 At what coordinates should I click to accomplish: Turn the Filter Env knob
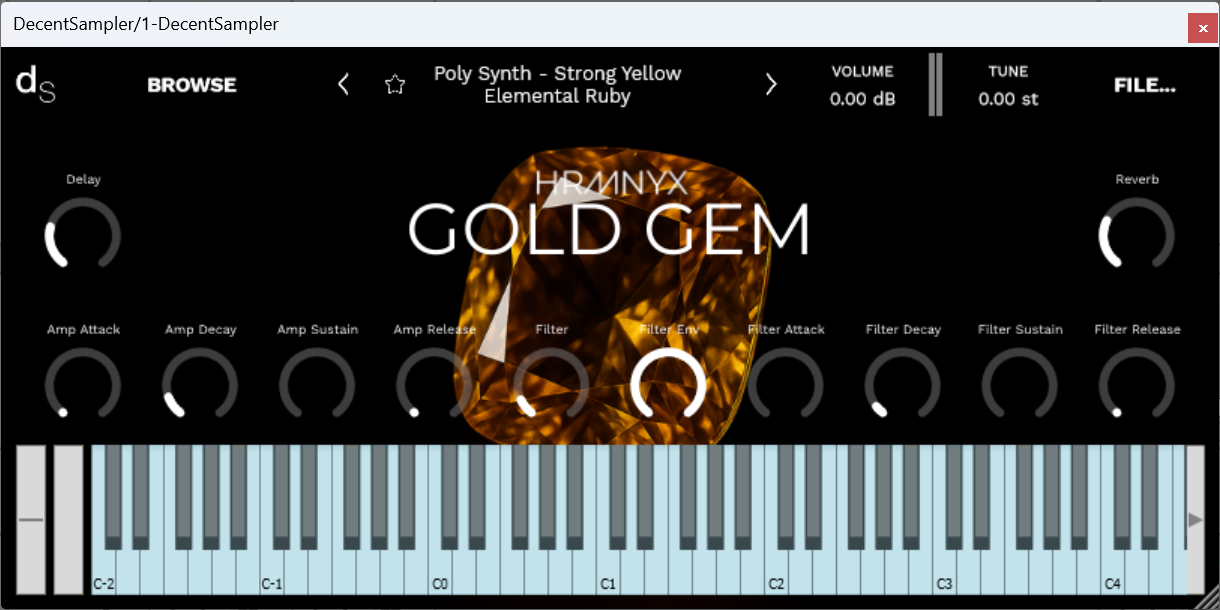click(x=669, y=386)
